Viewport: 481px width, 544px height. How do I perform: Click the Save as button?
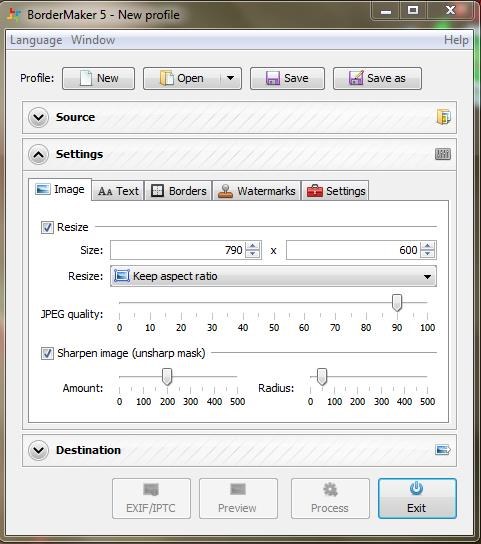click(x=377, y=78)
